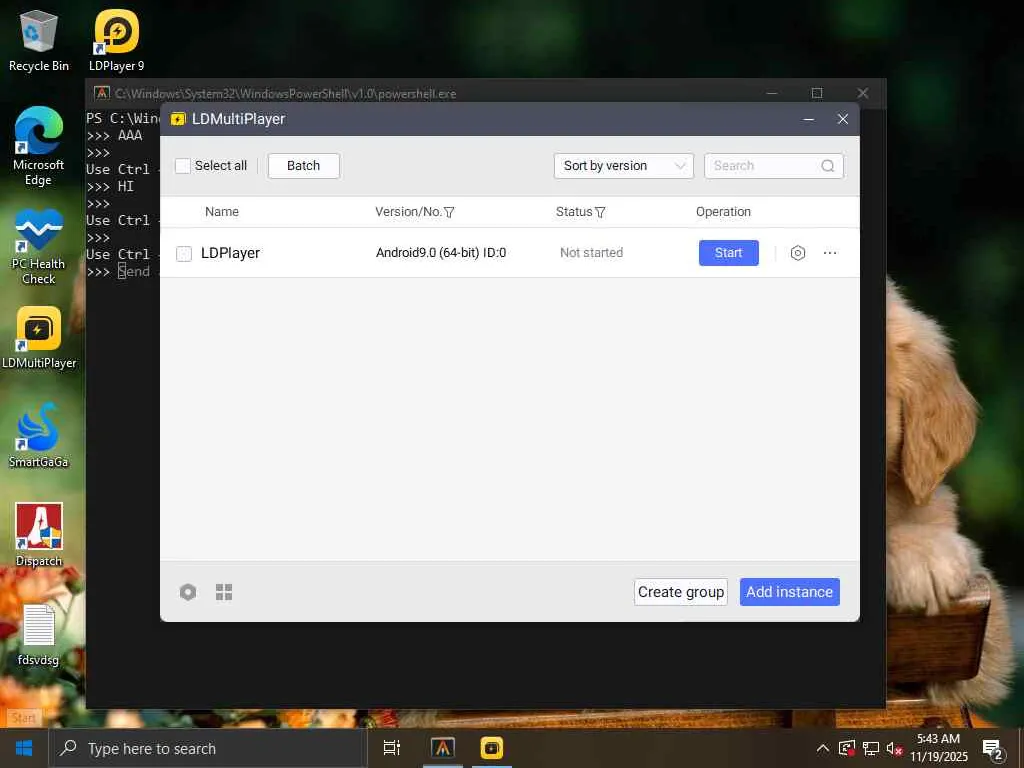Open security warning tray icon
Image resolution: width=1024 pixels, height=768 pixels.
[847, 748]
